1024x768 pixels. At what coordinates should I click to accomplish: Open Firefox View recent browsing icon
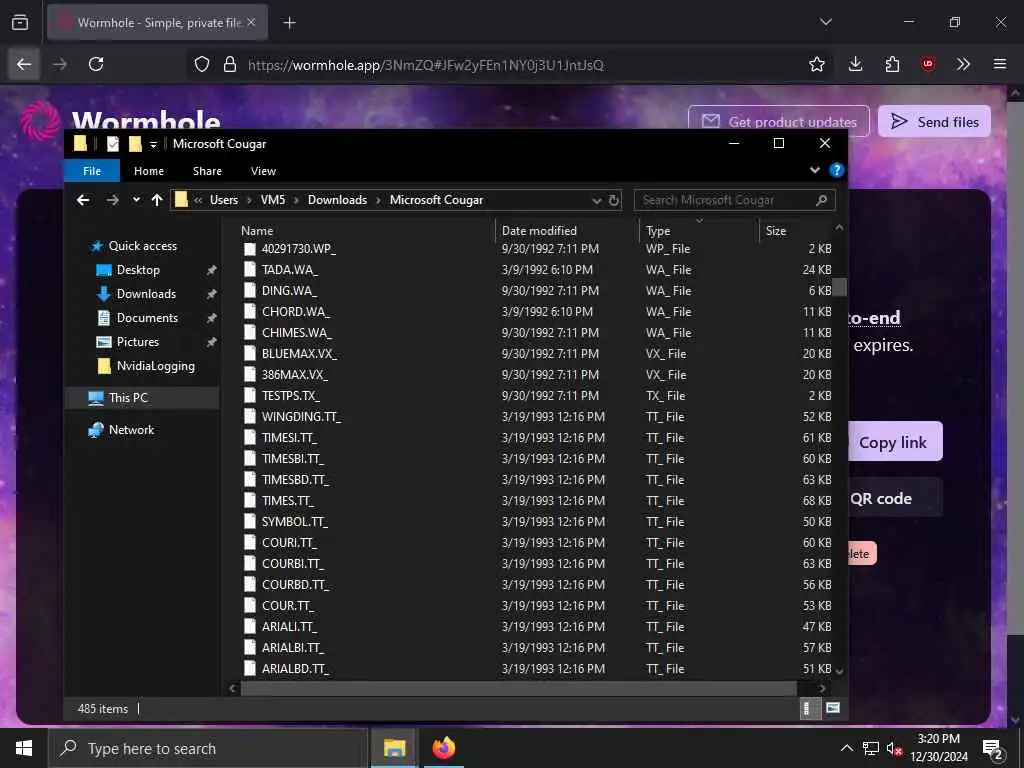(20, 22)
